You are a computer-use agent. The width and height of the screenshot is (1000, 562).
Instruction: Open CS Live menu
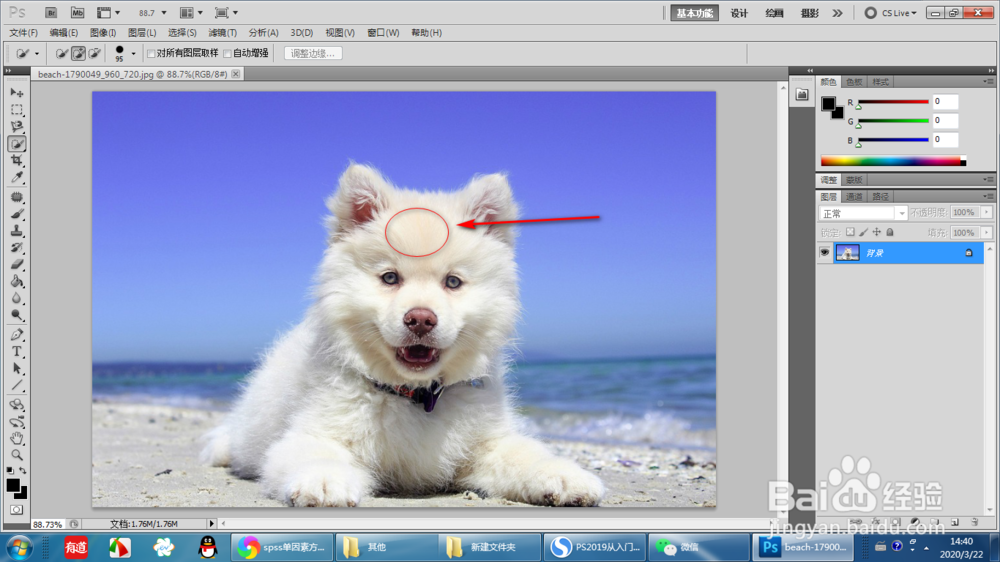coord(890,13)
